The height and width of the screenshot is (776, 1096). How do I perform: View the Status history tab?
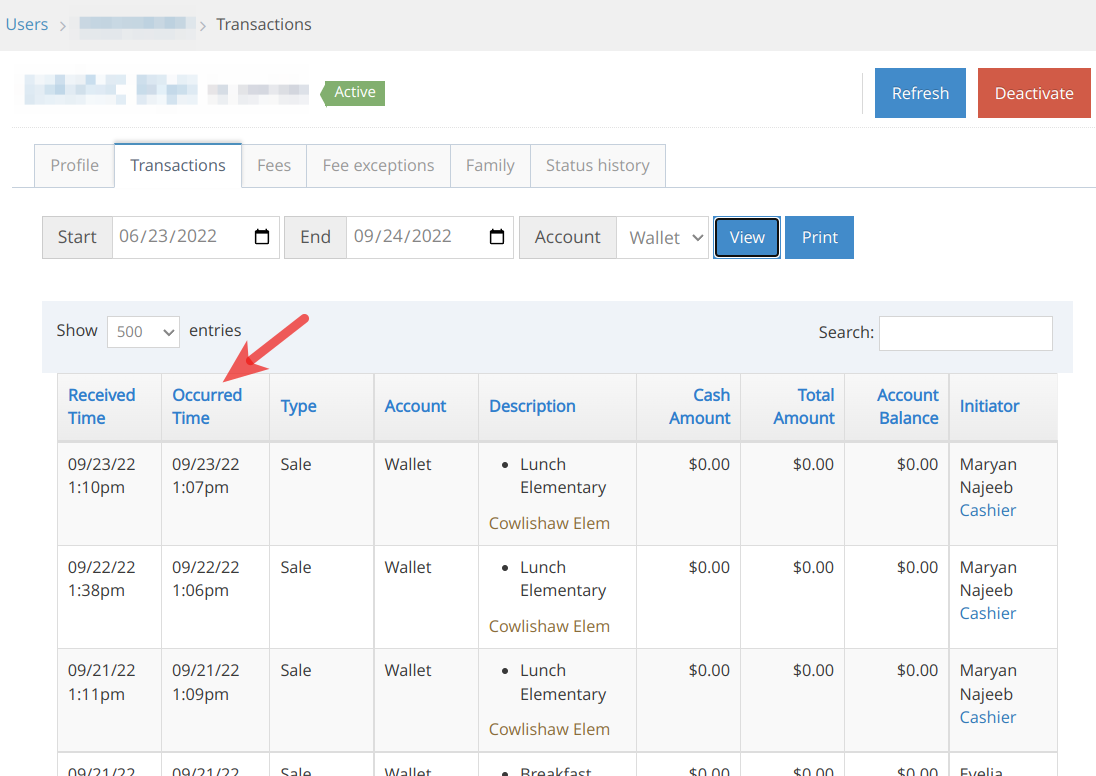pyautogui.click(x=598, y=166)
